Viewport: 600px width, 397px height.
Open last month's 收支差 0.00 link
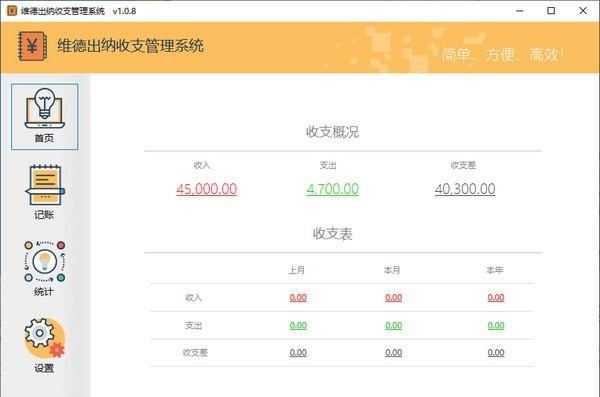pyautogui.click(x=298, y=353)
